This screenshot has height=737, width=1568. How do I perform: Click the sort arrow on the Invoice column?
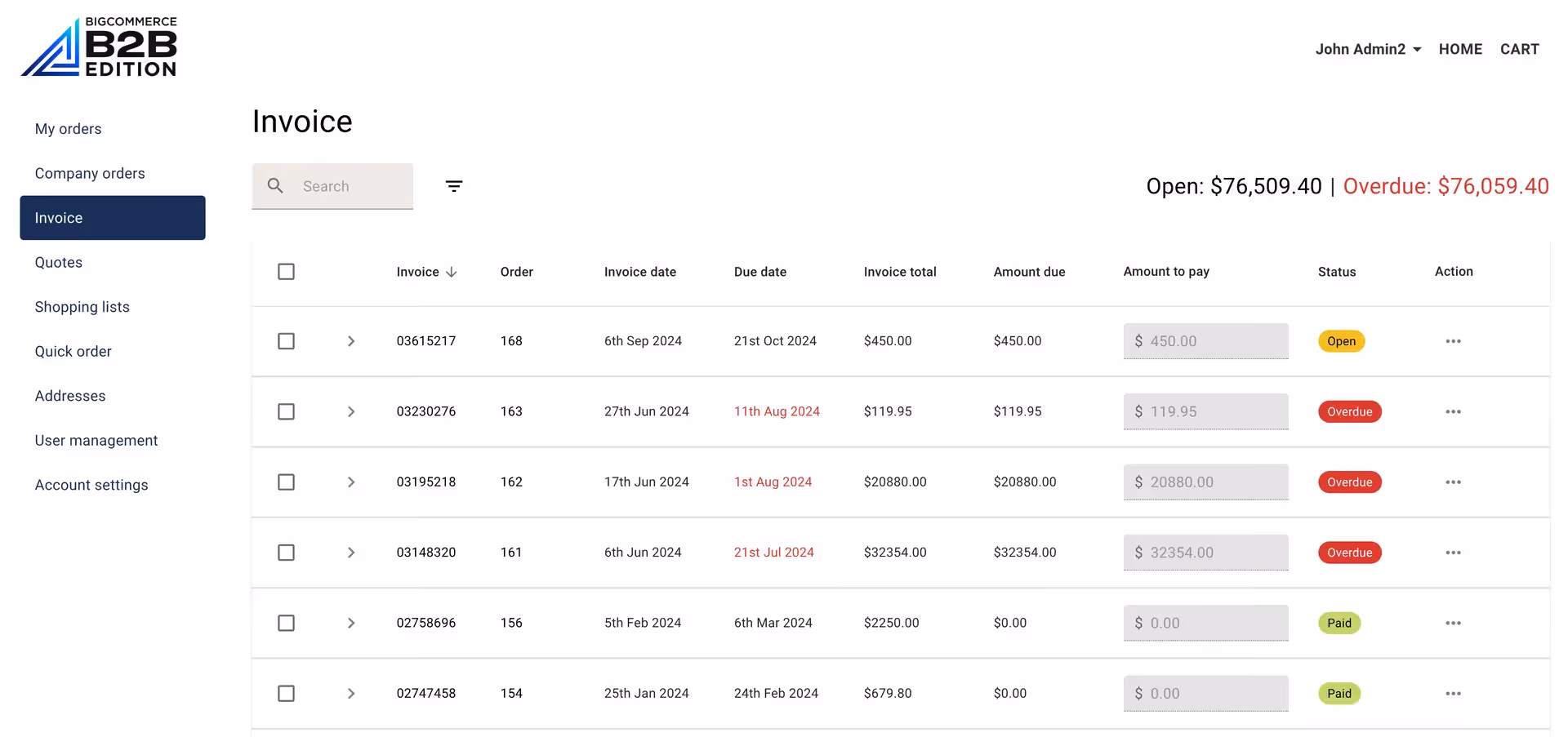click(452, 272)
